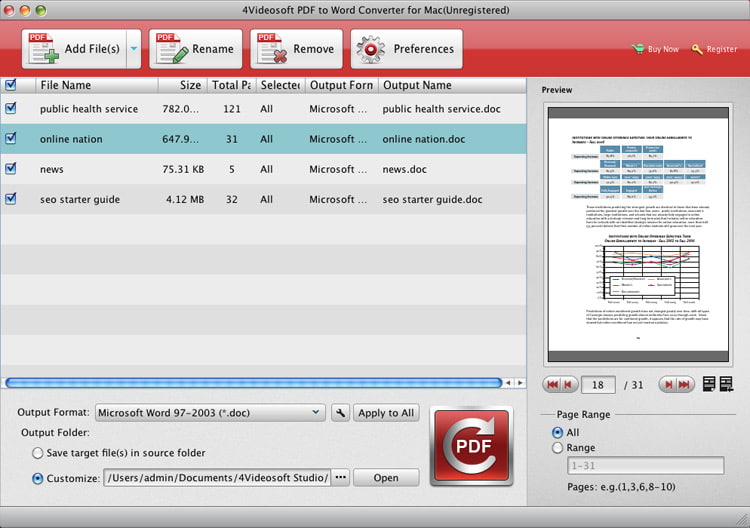
Task: Jump to last page in preview
Action: [x=685, y=384]
